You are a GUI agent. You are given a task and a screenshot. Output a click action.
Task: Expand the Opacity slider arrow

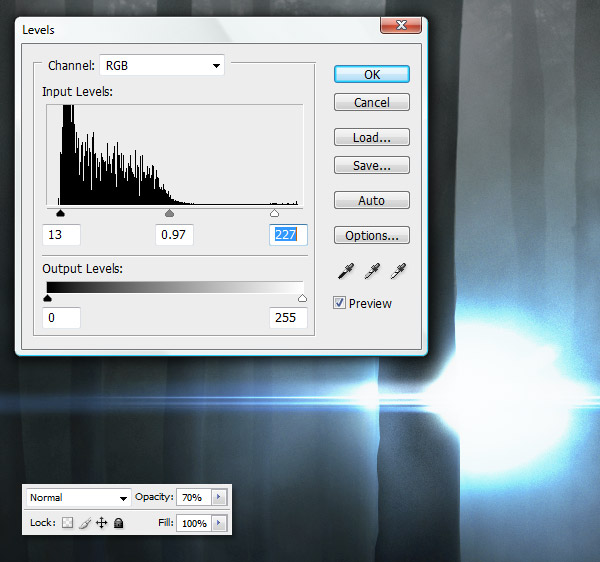219,497
